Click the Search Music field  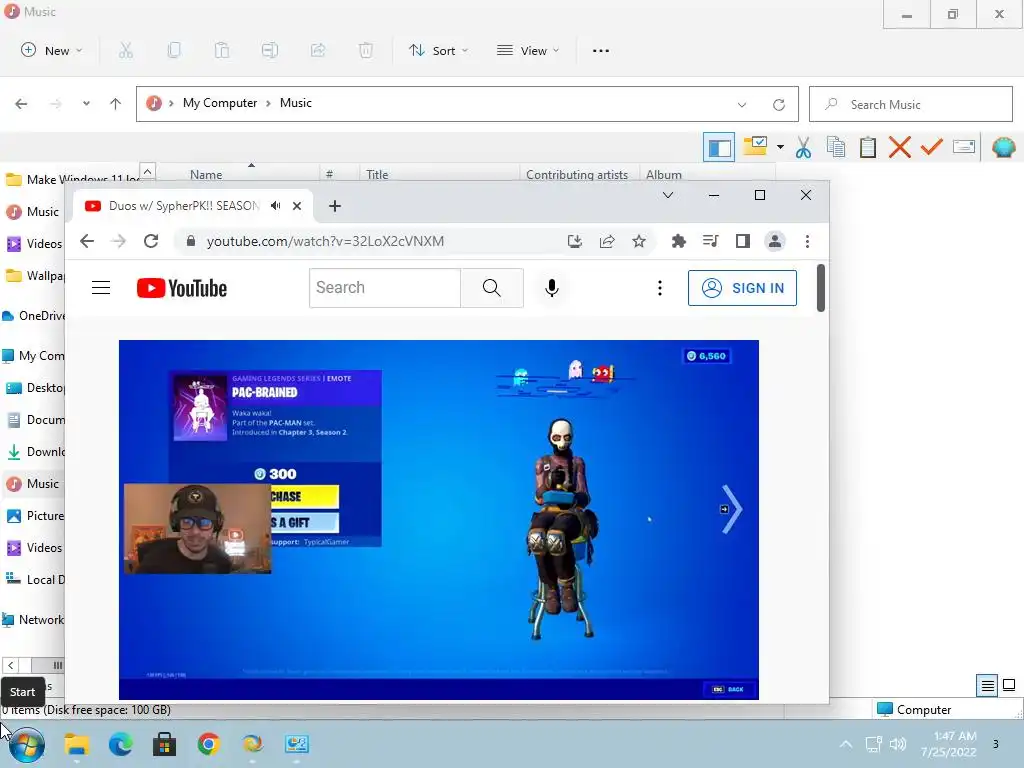[910, 104]
